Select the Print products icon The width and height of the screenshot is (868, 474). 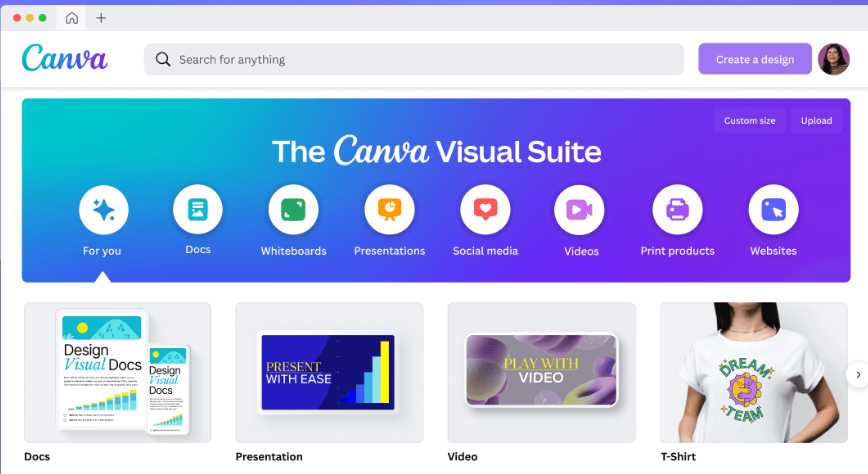click(x=677, y=210)
